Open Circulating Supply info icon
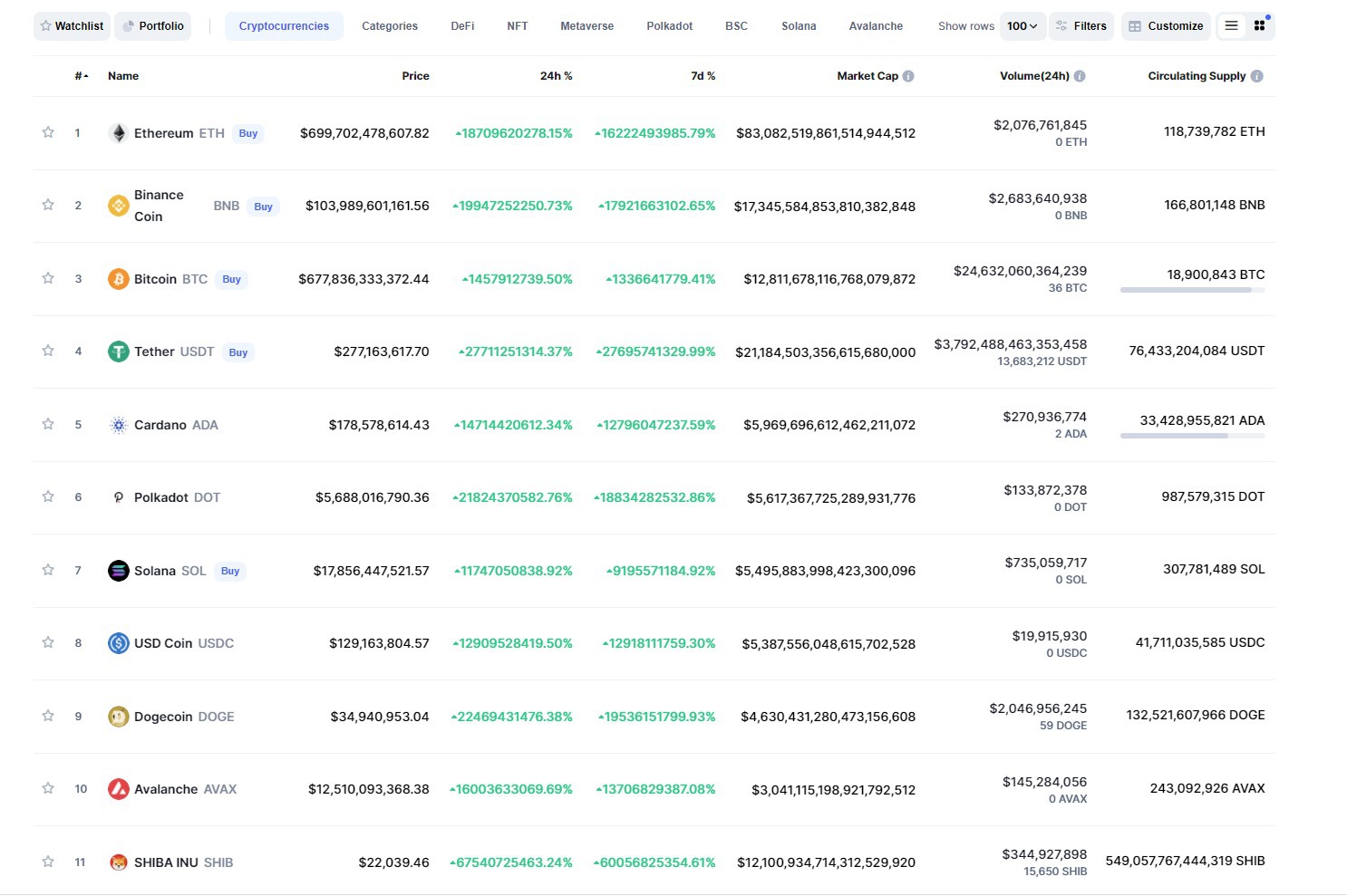The image size is (1347, 896). tap(1256, 76)
